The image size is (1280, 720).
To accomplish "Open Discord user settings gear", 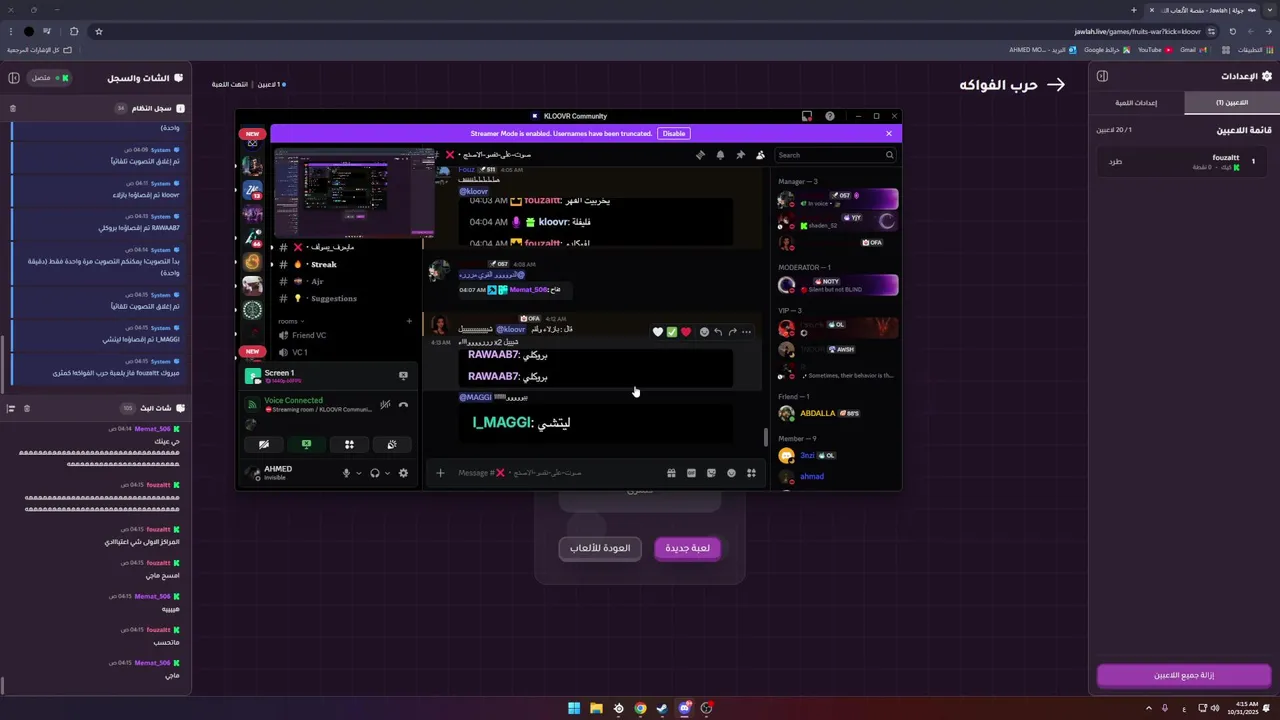I will [x=403, y=473].
